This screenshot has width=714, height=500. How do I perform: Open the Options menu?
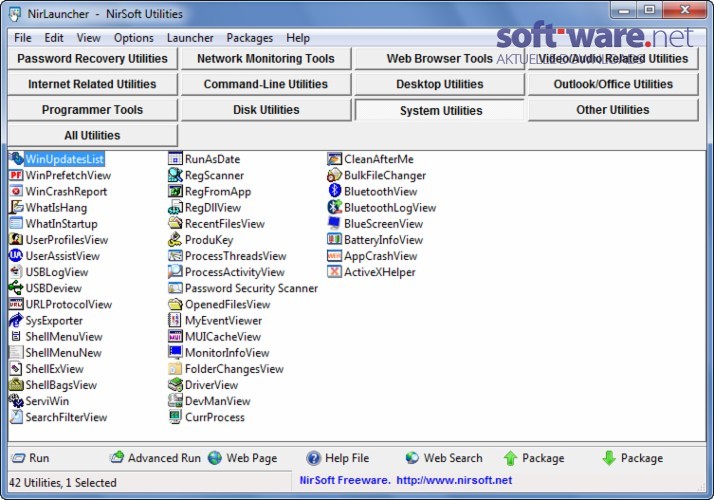click(x=134, y=38)
